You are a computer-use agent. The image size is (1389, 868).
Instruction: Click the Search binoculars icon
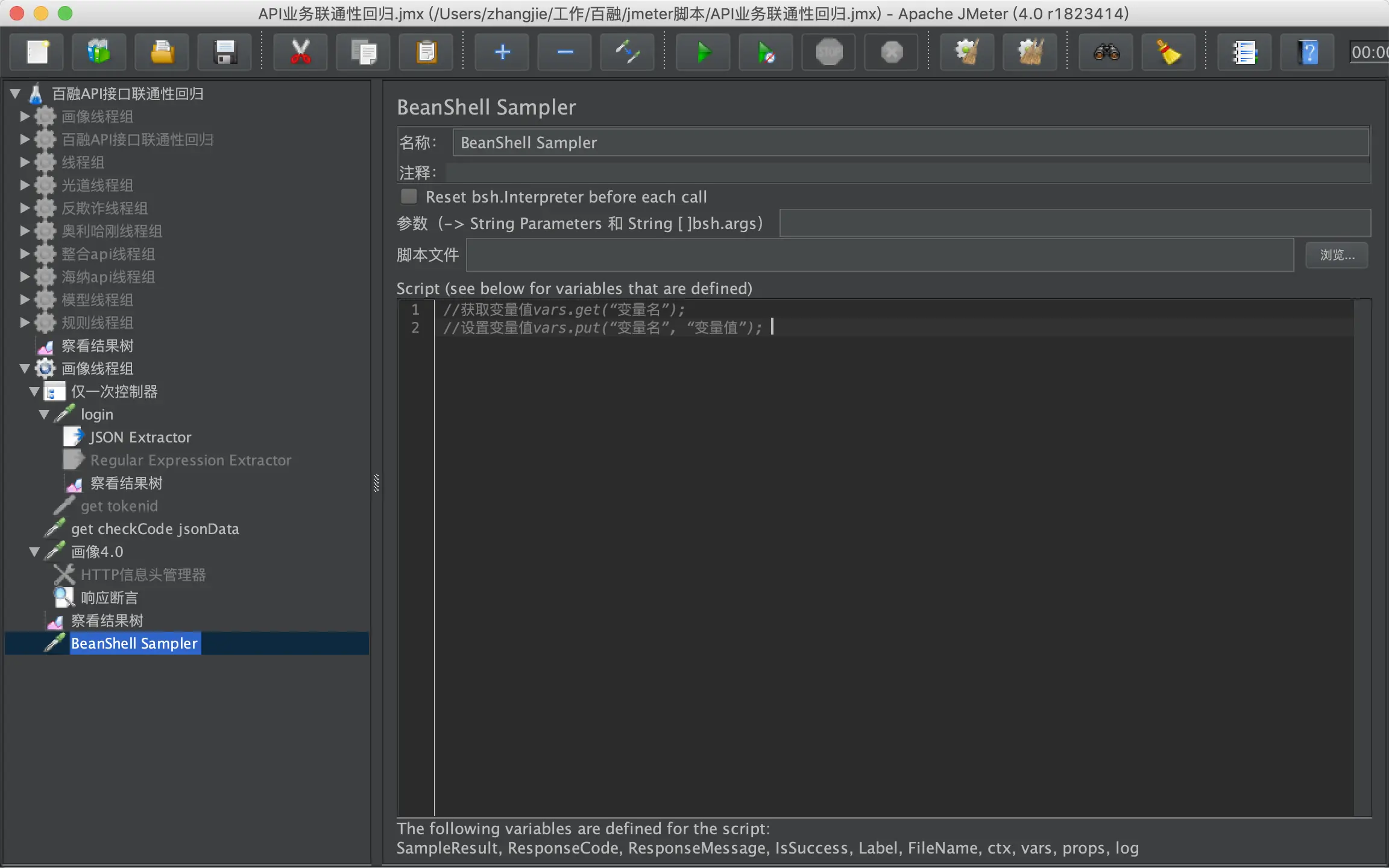[x=1106, y=52]
